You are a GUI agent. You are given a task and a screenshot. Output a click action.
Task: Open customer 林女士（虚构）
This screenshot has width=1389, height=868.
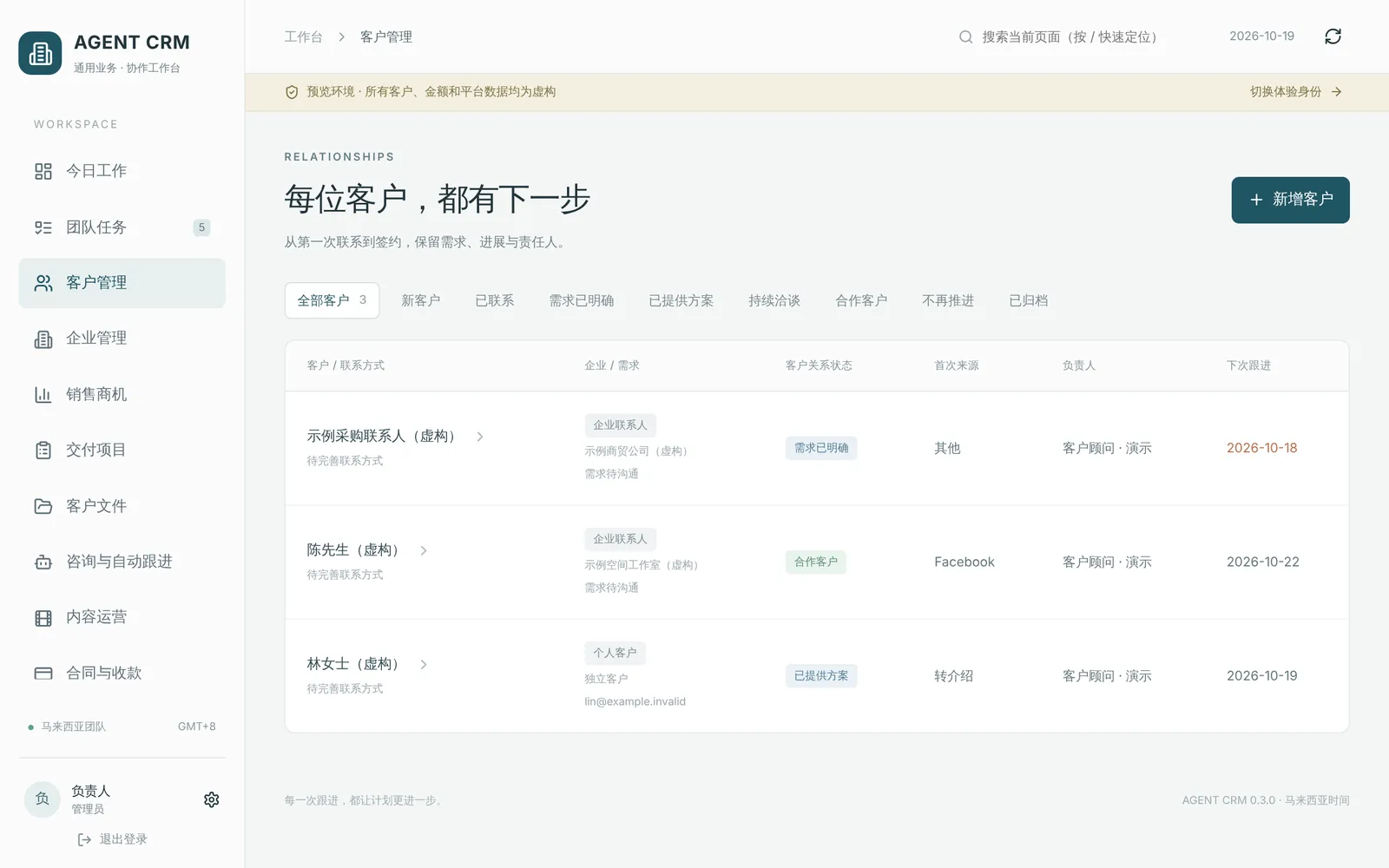(x=353, y=663)
